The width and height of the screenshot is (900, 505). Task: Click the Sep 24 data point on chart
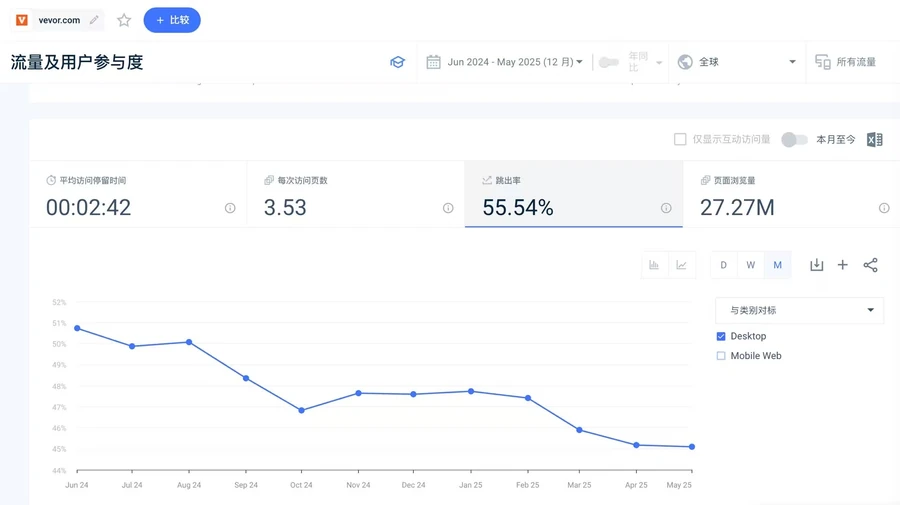tap(246, 378)
